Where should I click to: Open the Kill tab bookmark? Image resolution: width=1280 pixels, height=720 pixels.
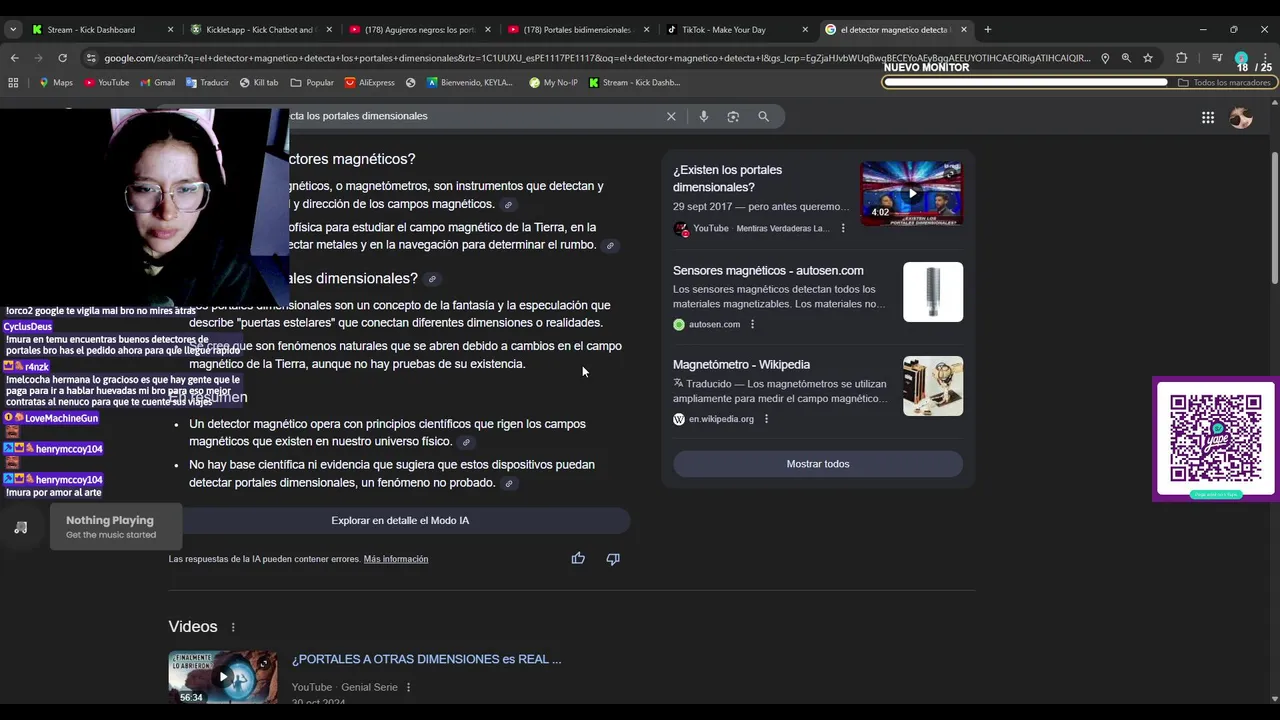pyautogui.click(x=259, y=83)
